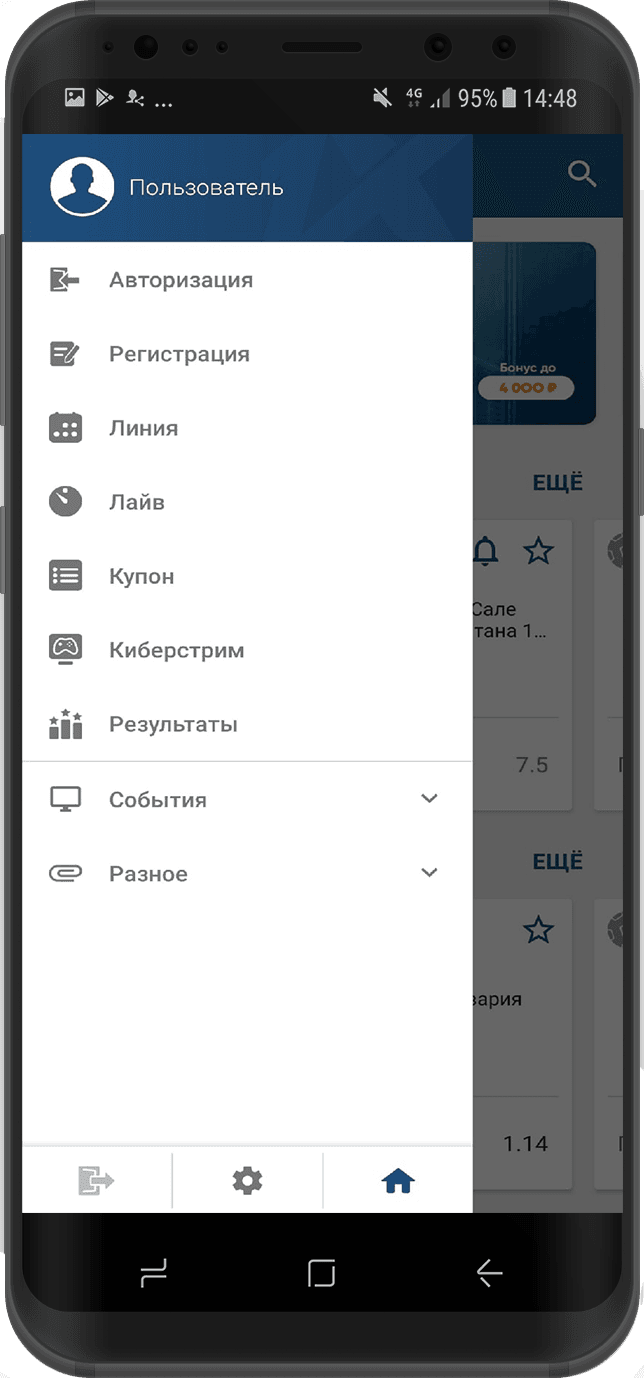Tap the Лайв stopwatch icon
644x1378 pixels.
[65, 501]
